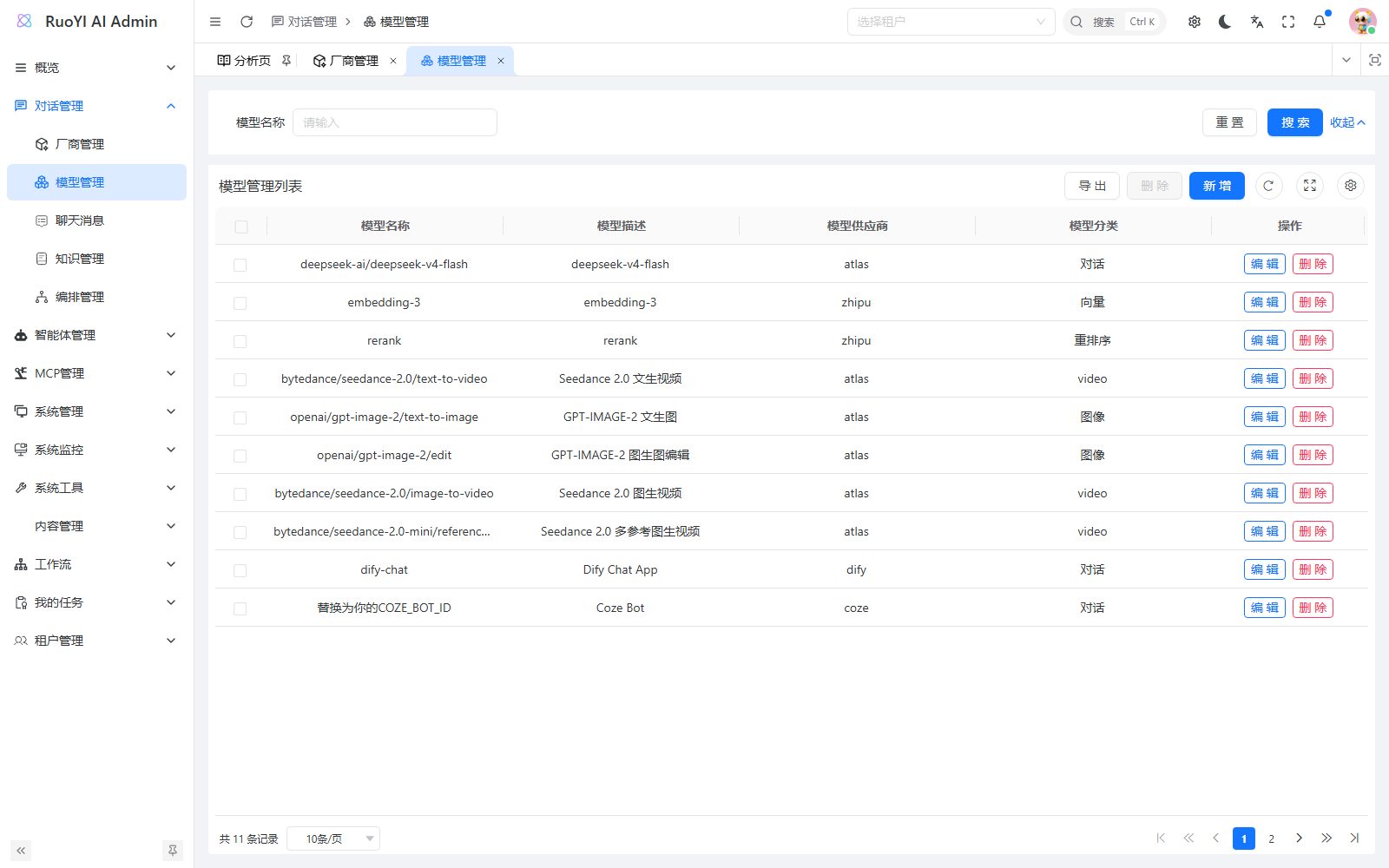Image resolution: width=1389 pixels, height=868 pixels.
Task: Check the dify-chat row checkbox
Action: [x=240, y=570]
